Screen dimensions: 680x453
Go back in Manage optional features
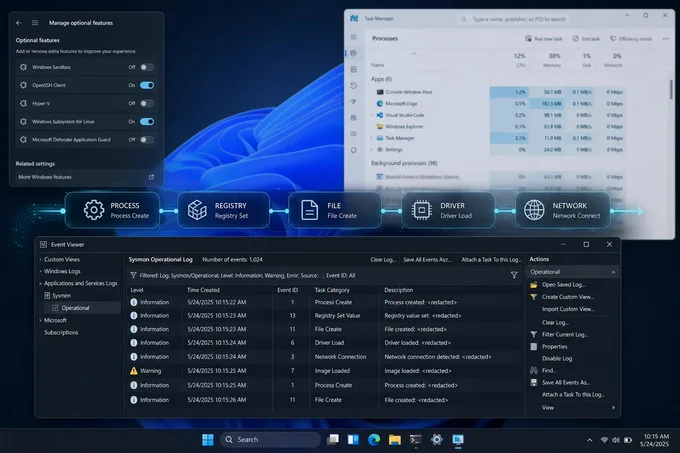pos(19,23)
